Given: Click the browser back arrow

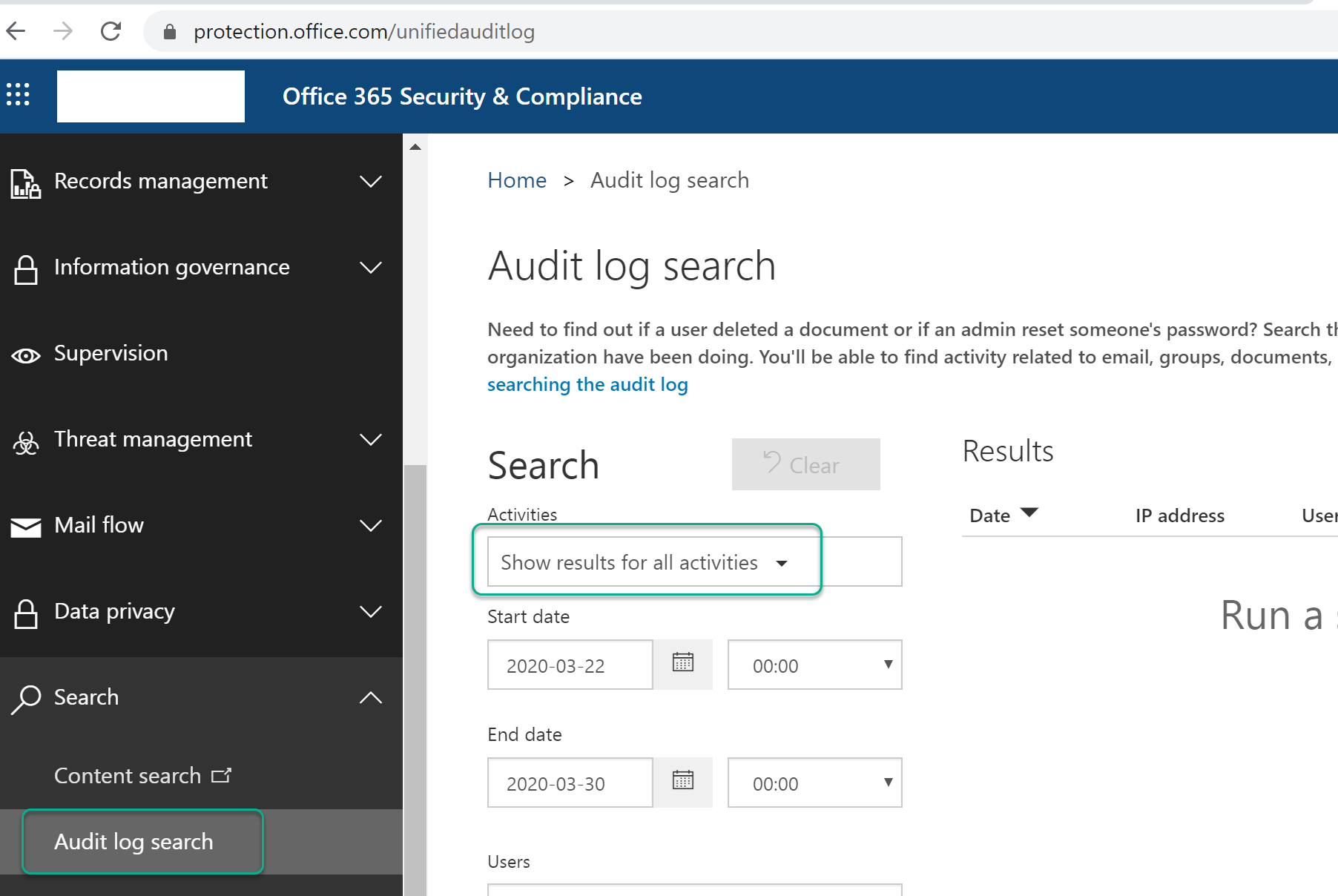Looking at the screenshot, I should (x=16, y=31).
